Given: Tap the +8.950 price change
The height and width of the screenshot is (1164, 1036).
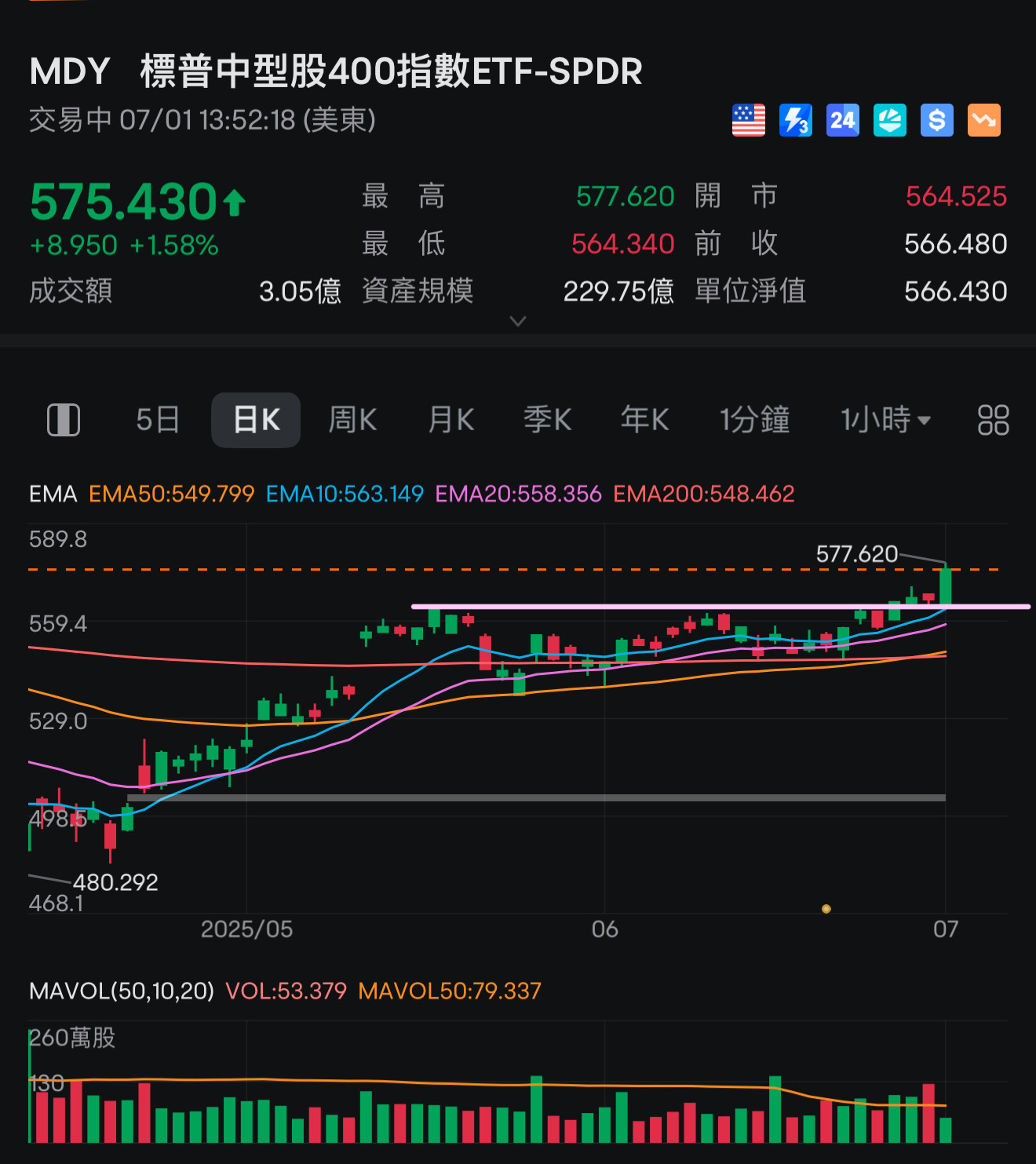Looking at the screenshot, I should (x=73, y=246).
